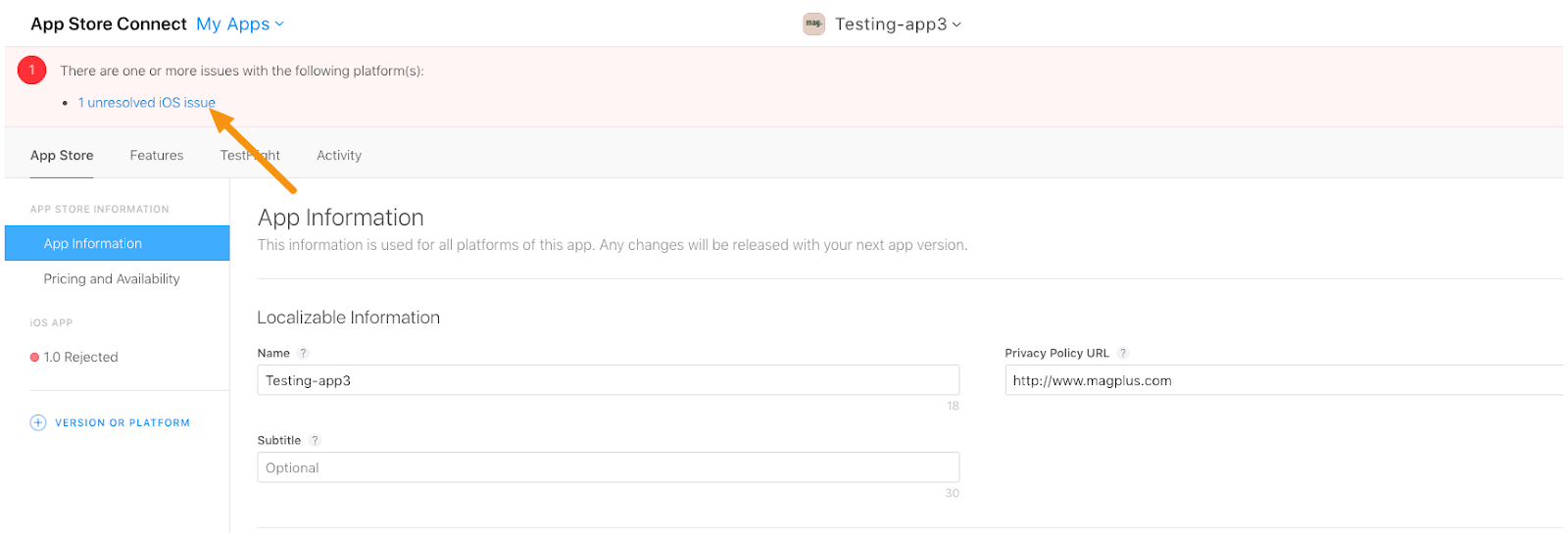Click the App Store Connect title
1568x538 pixels.
pyautogui.click(x=109, y=24)
